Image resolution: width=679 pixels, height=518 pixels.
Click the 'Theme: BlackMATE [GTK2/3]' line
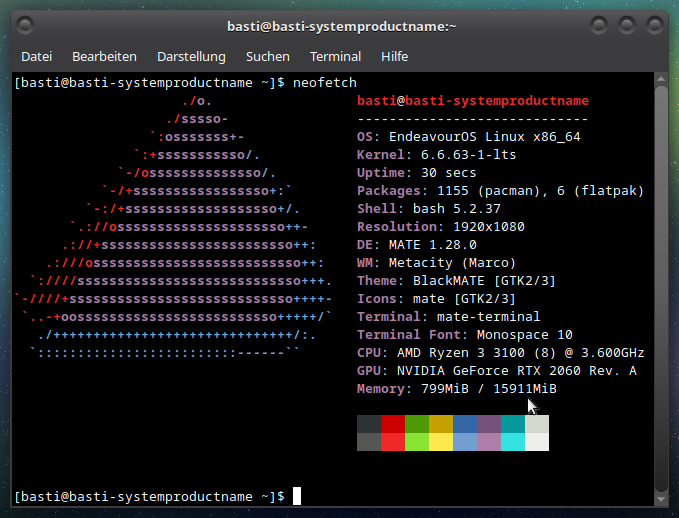pos(456,281)
